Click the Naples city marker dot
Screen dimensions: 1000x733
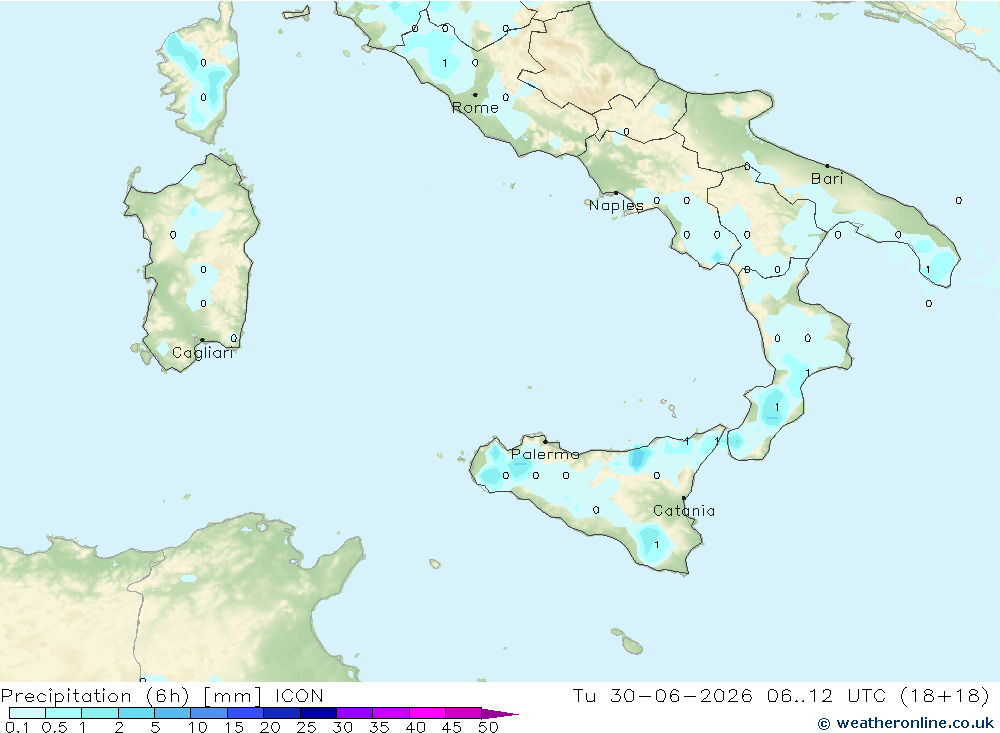pos(616,193)
